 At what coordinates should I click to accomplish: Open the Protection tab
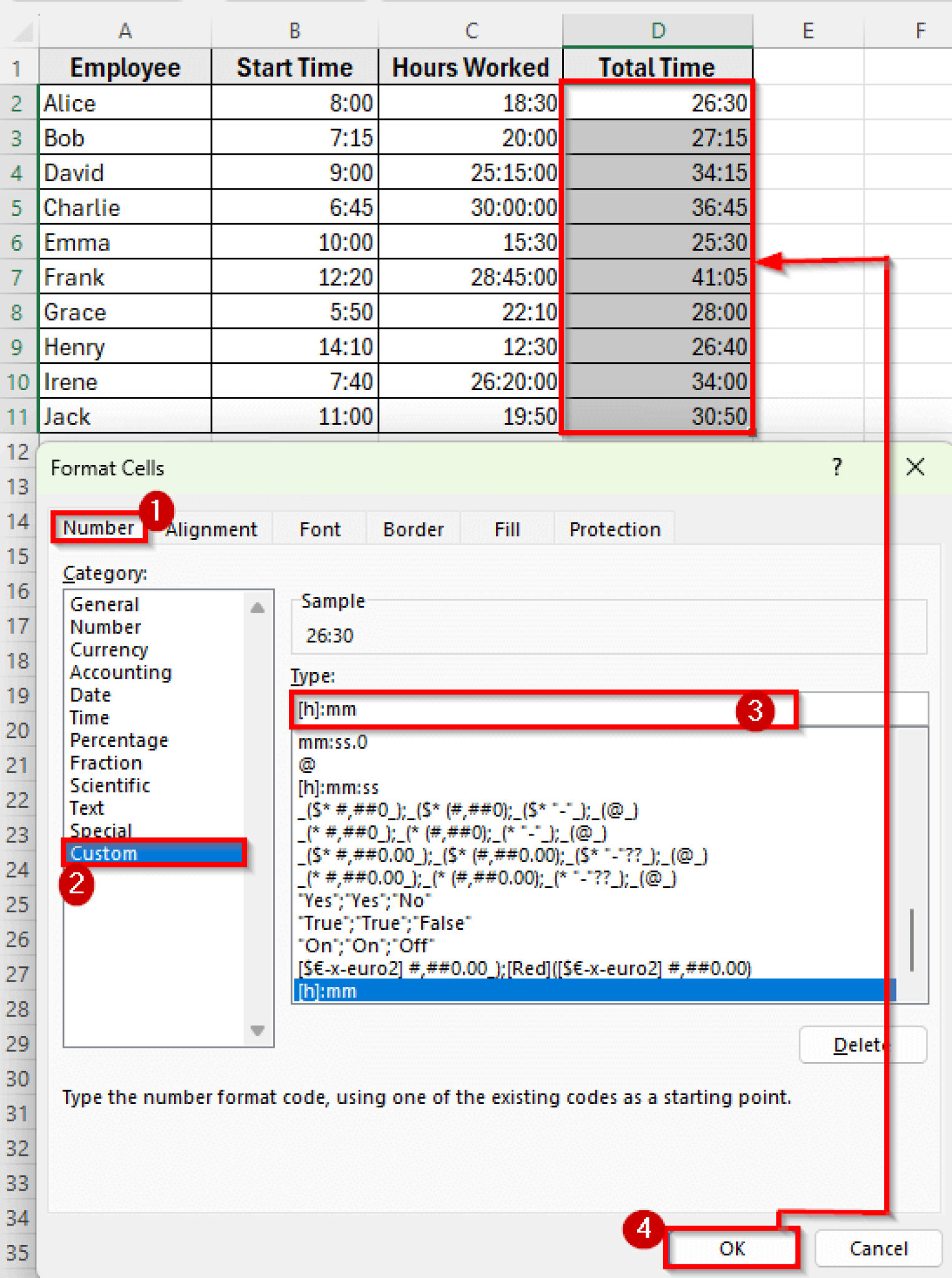click(614, 529)
